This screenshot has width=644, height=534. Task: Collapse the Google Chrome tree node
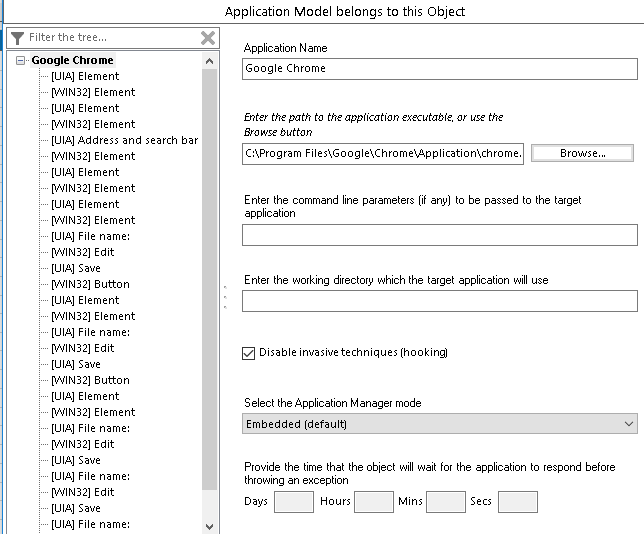coord(22,61)
